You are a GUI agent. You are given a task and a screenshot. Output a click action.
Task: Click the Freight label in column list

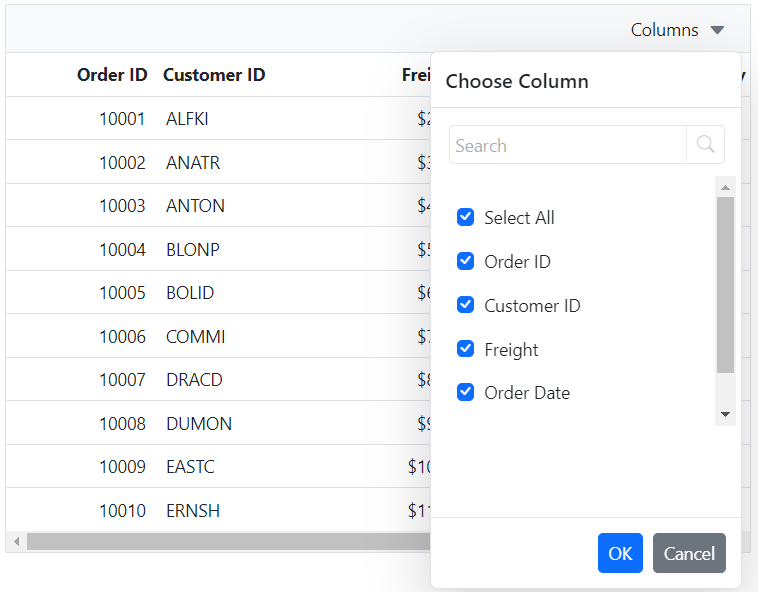[x=511, y=349]
